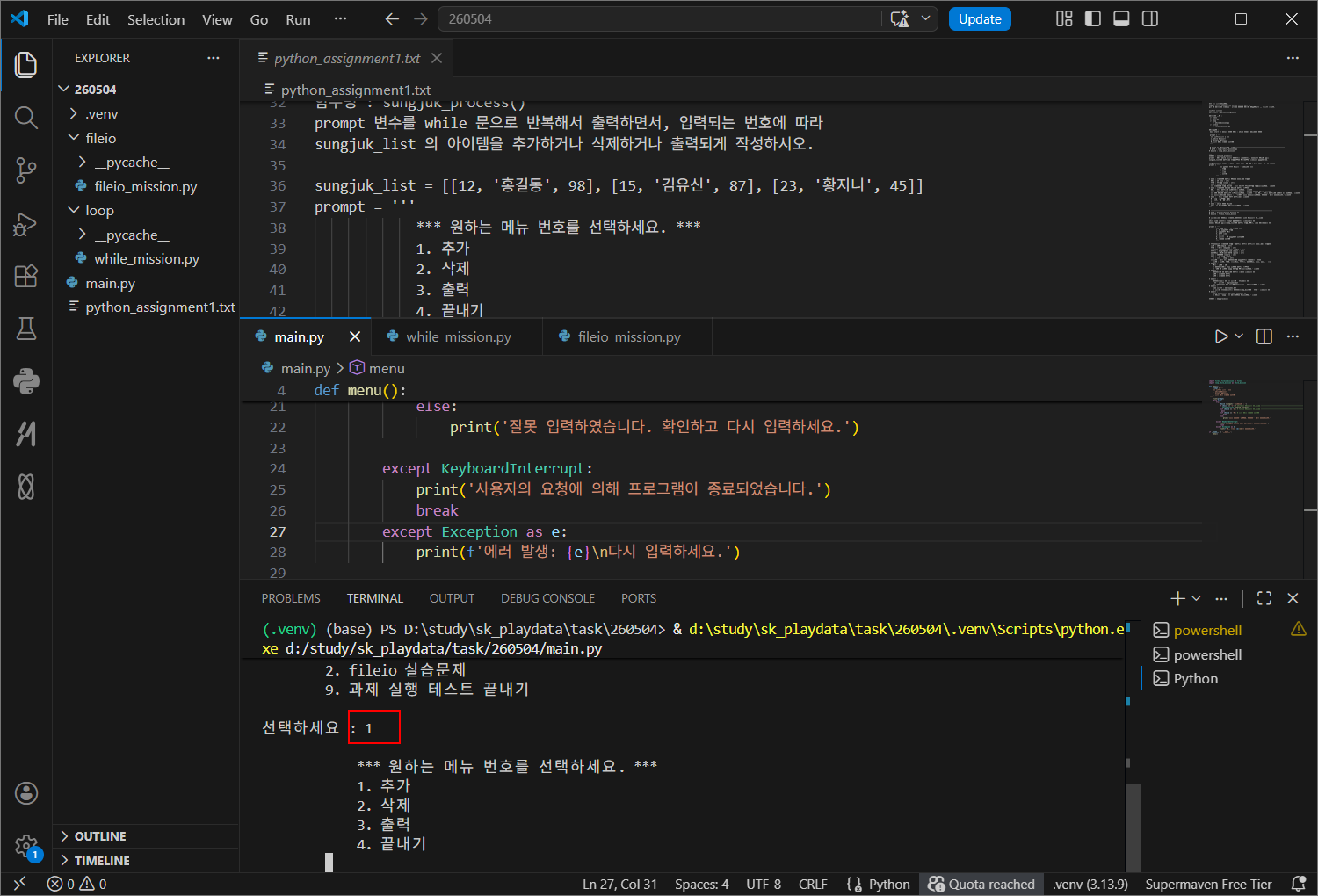This screenshot has width=1318, height=896.
Task: Expand __pycache__ under fileio
Action: [x=83, y=163]
